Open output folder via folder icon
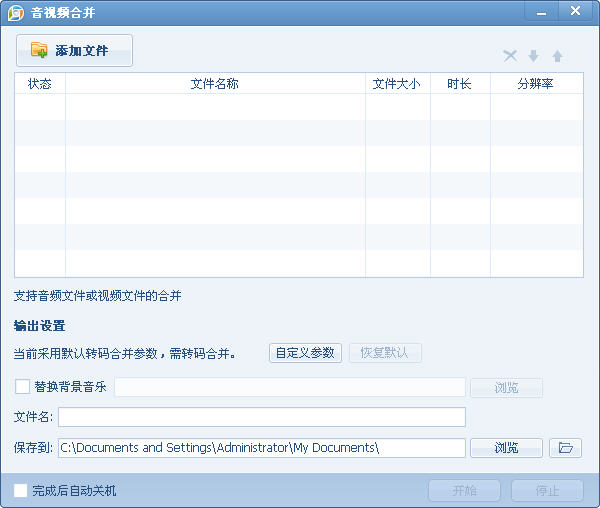 tap(565, 448)
